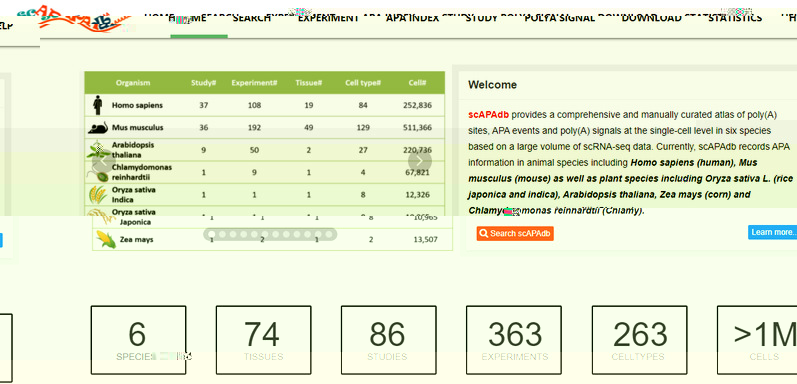Open the DOWNLOAD navigation tab
The image size is (797, 384).
[x=651, y=18]
